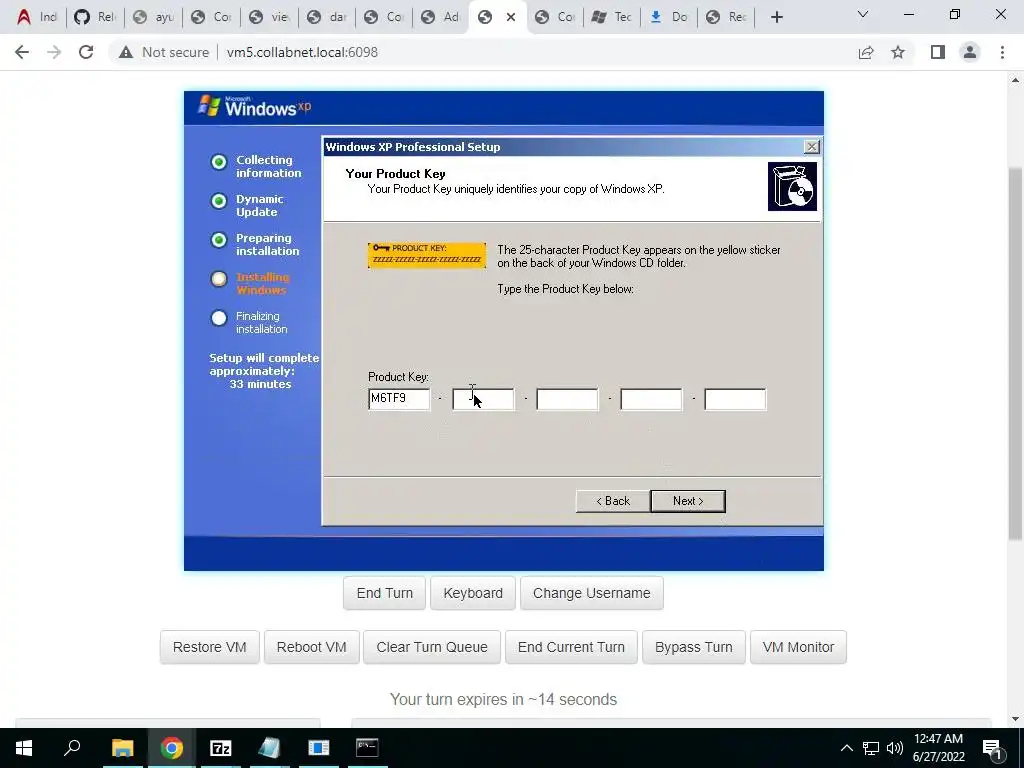Open Command Prompt taskbar icon
1024x768 pixels.
pyautogui.click(x=367, y=748)
